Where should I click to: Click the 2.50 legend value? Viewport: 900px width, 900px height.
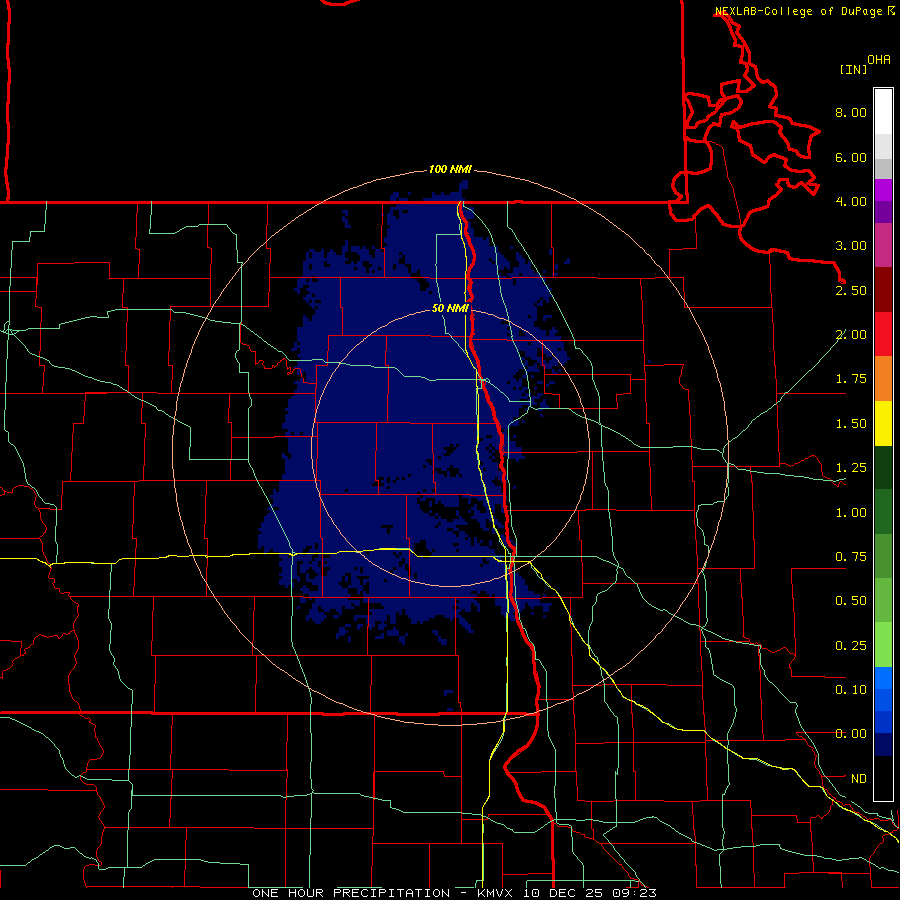point(851,290)
